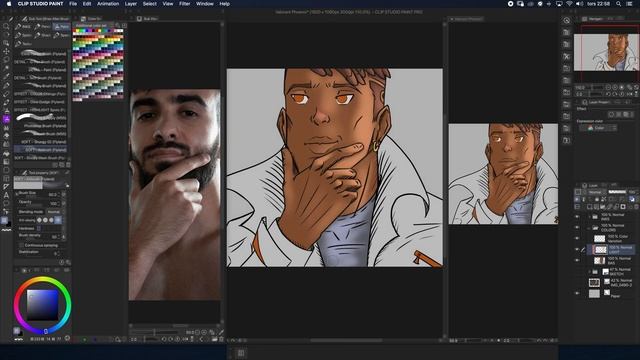640x360 pixels.
Task: Select the SOFT - Shaggy 02 sub tool
Action: [x=40, y=142]
